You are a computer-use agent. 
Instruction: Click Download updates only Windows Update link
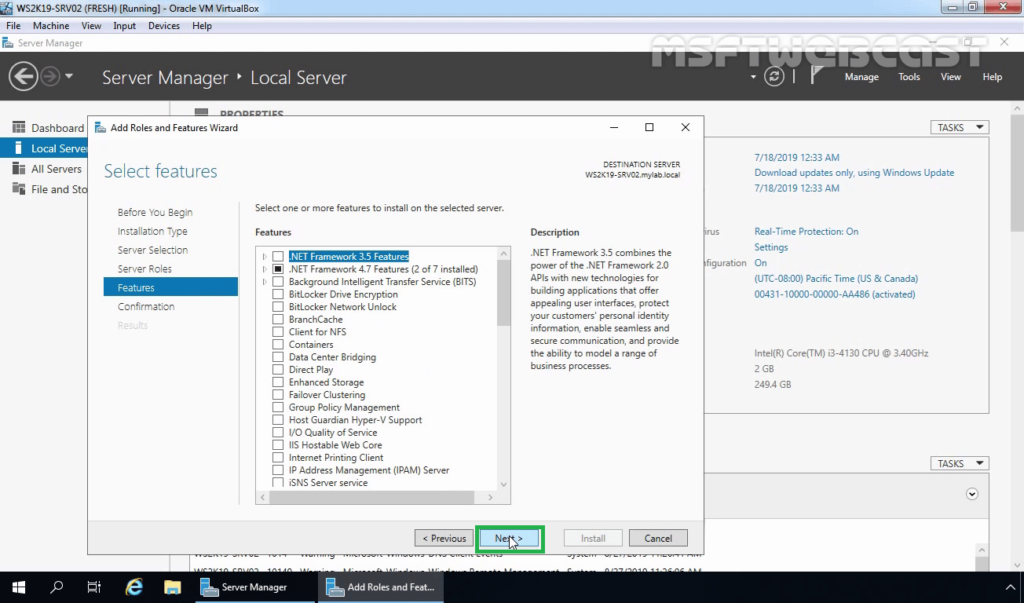854,172
